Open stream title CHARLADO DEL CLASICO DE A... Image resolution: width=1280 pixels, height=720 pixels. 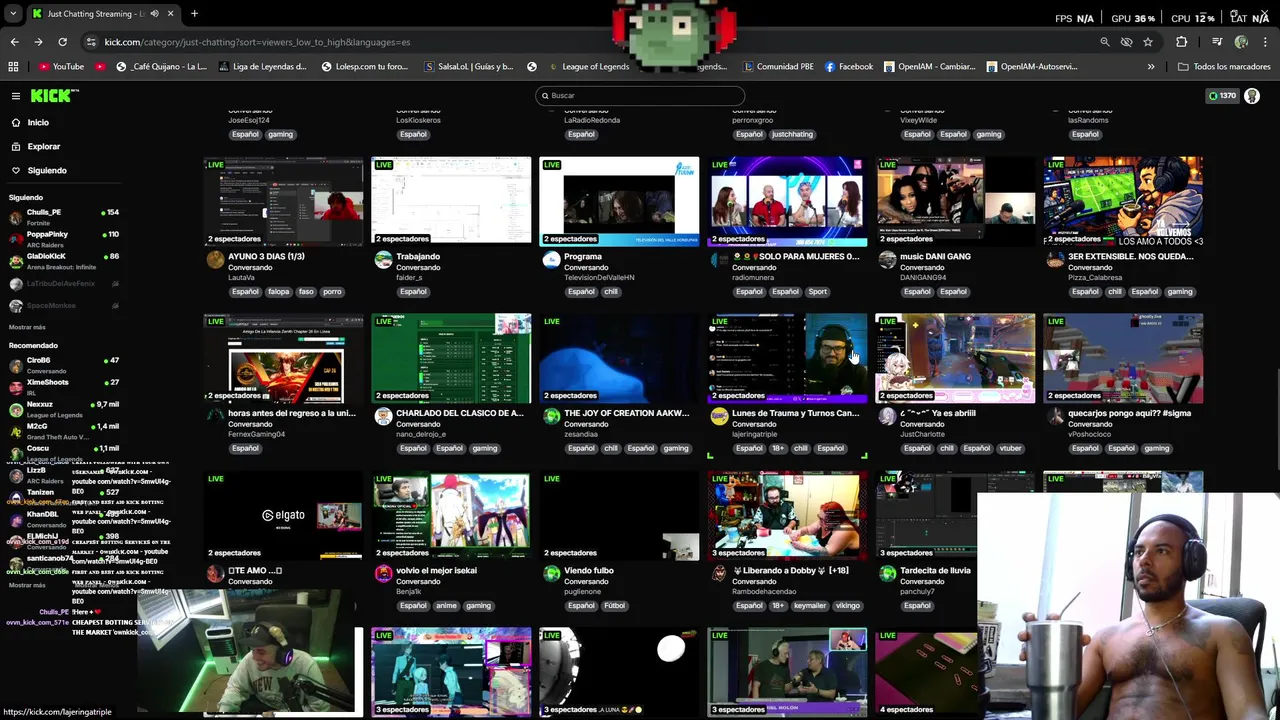(x=459, y=413)
